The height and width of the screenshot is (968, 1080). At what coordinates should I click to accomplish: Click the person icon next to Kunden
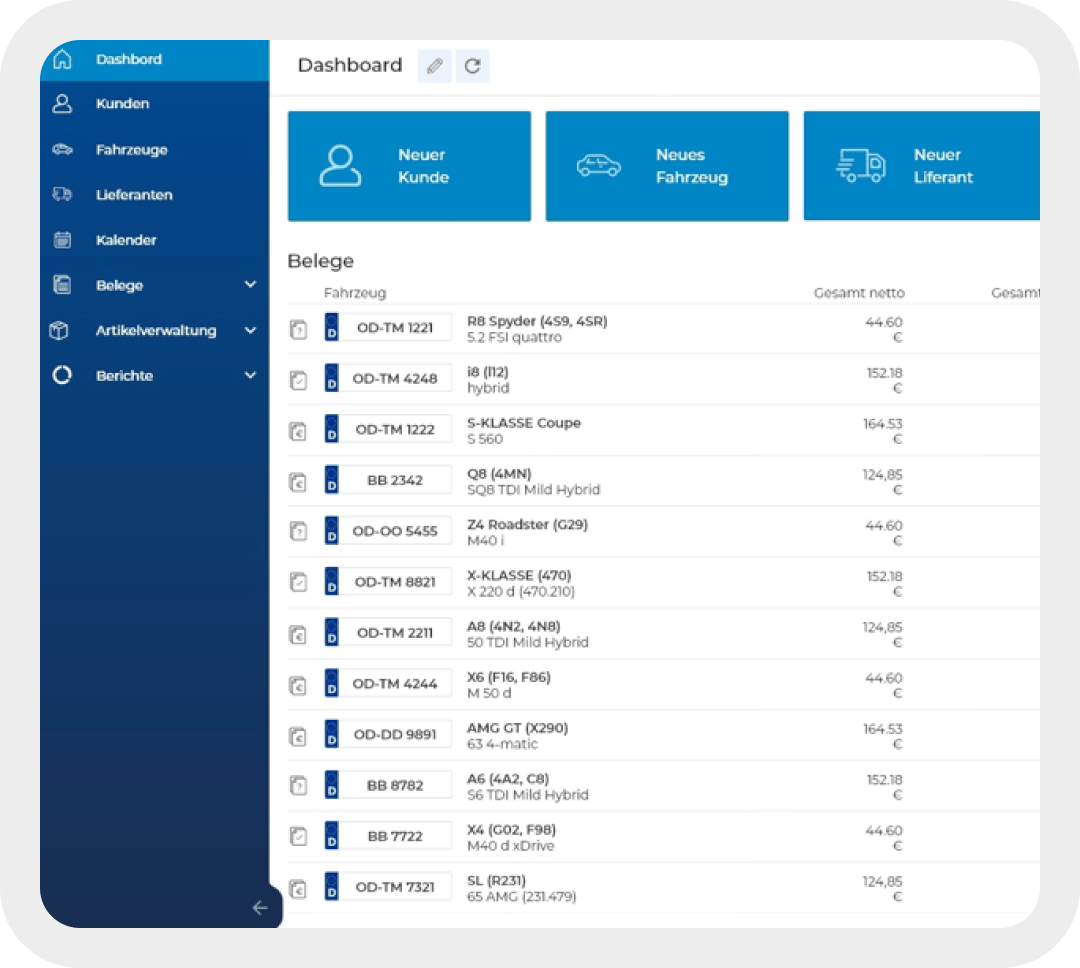click(62, 103)
